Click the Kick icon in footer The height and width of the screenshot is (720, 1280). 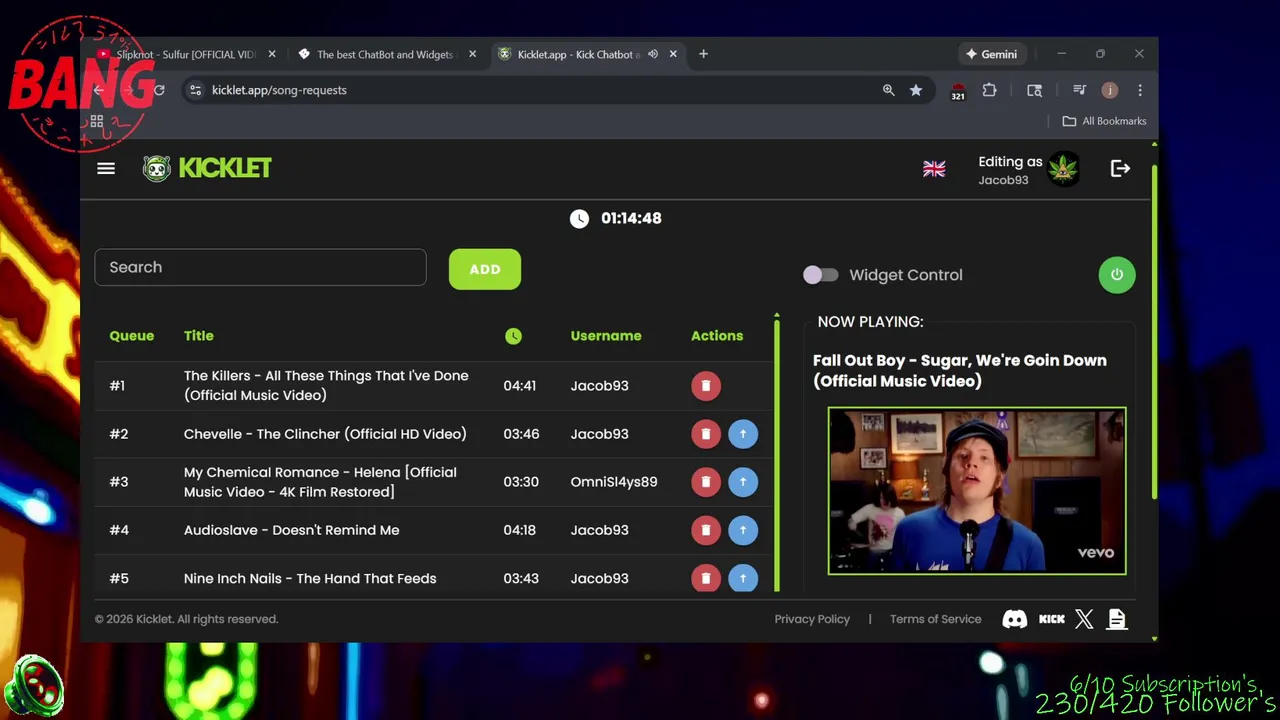pos(1052,619)
